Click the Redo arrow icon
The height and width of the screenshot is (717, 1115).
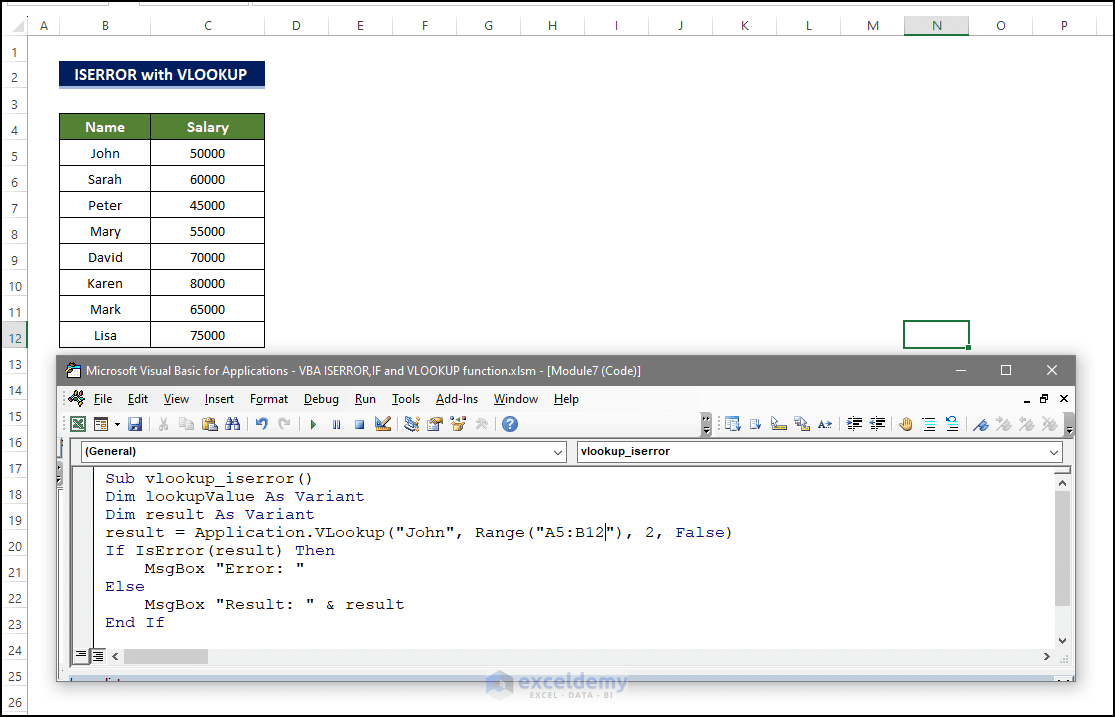click(x=284, y=425)
